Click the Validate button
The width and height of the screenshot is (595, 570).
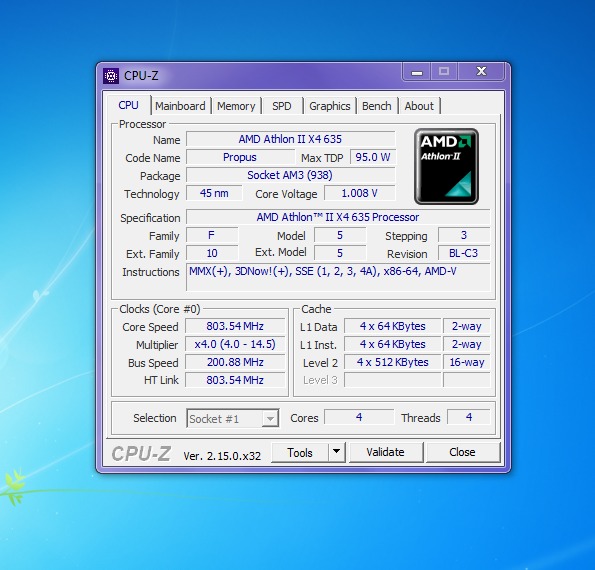(x=386, y=452)
